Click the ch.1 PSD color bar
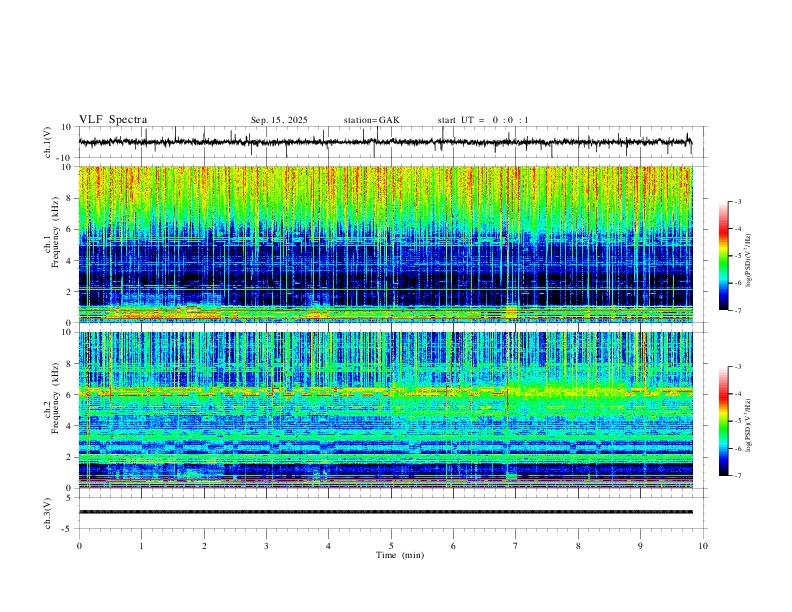The height and width of the screenshot is (612, 792). pos(724,256)
